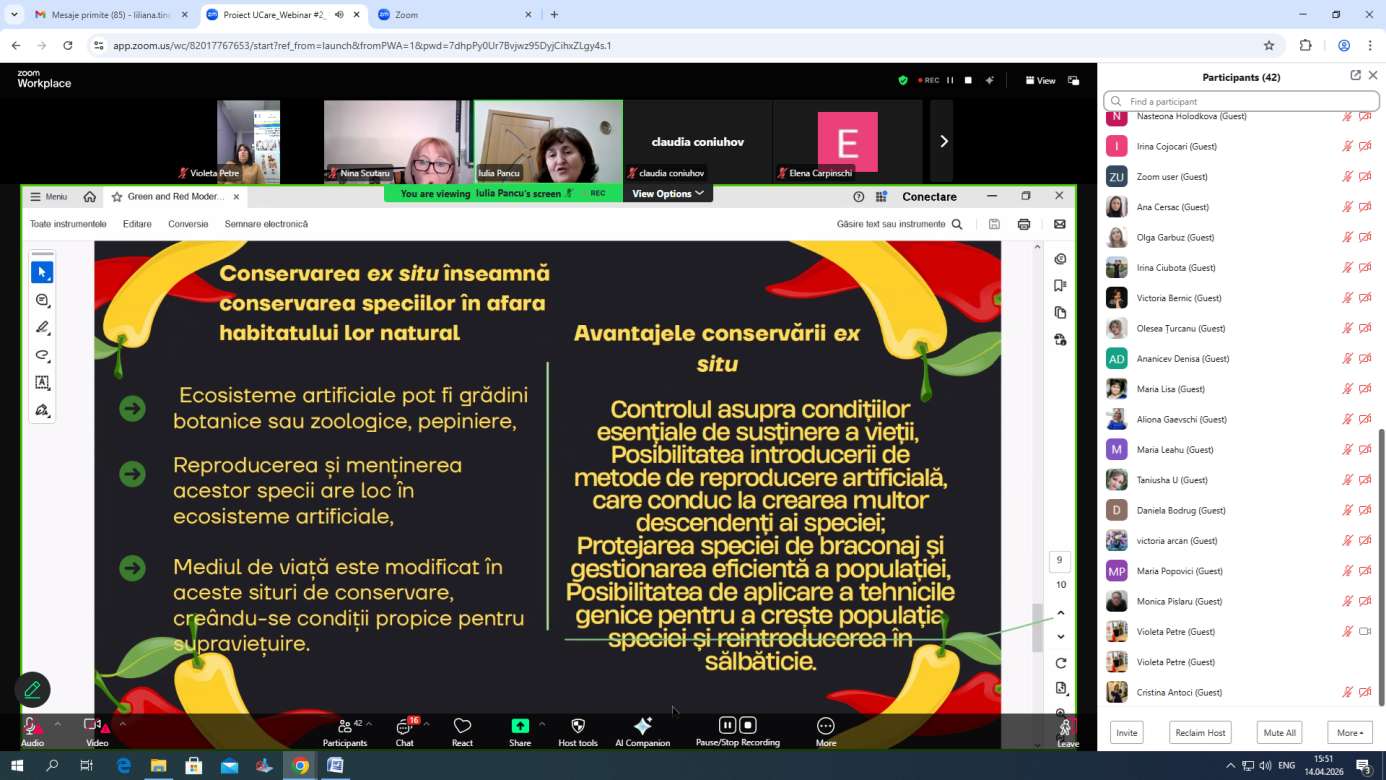Screen dimensions: 1386x780
Task: Pause the recording in bottom toolbar
Action: [728, 725]
